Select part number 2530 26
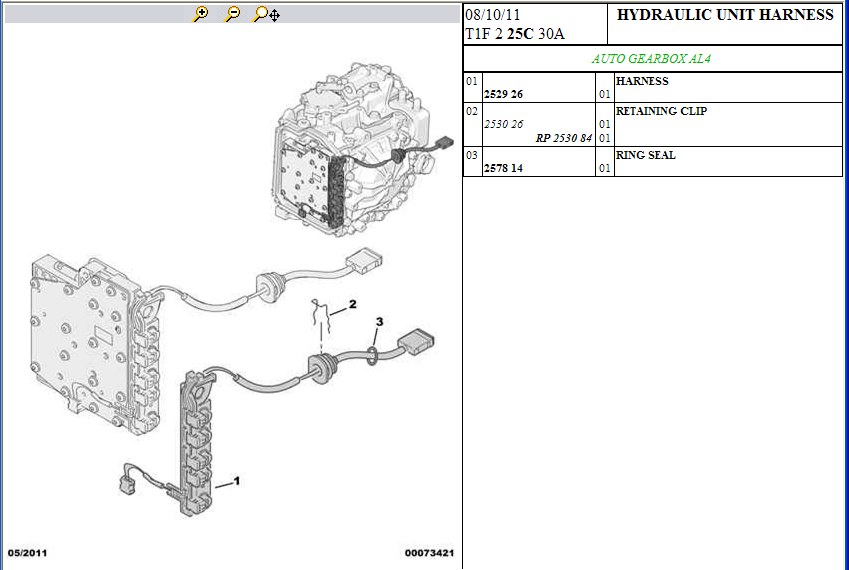This screenshot has height=570, width=849. 503,124
